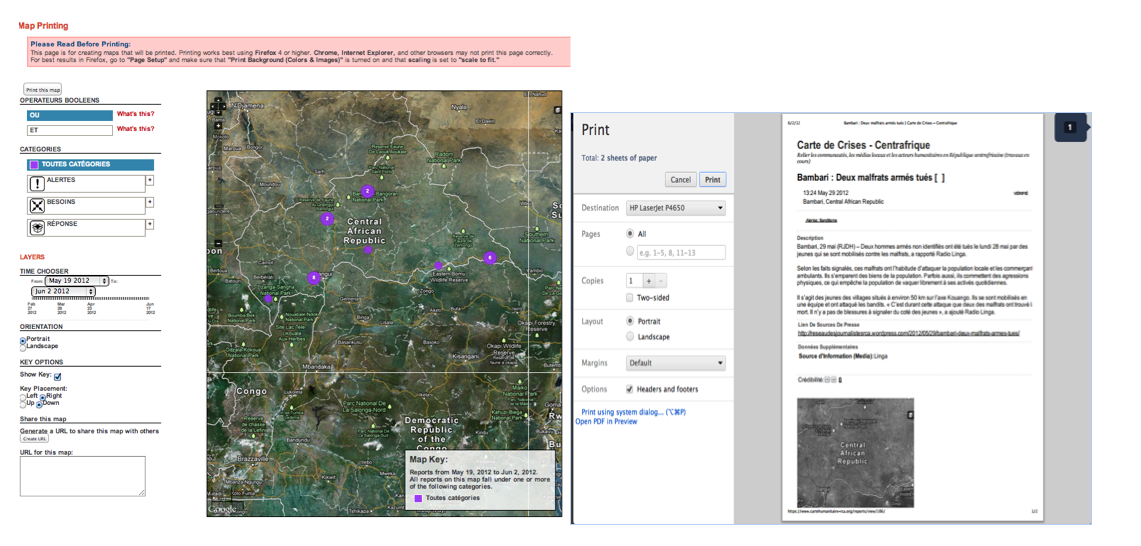Click the ALERTES category exclamation icon

pyautogui.click(x=37, y=184)
